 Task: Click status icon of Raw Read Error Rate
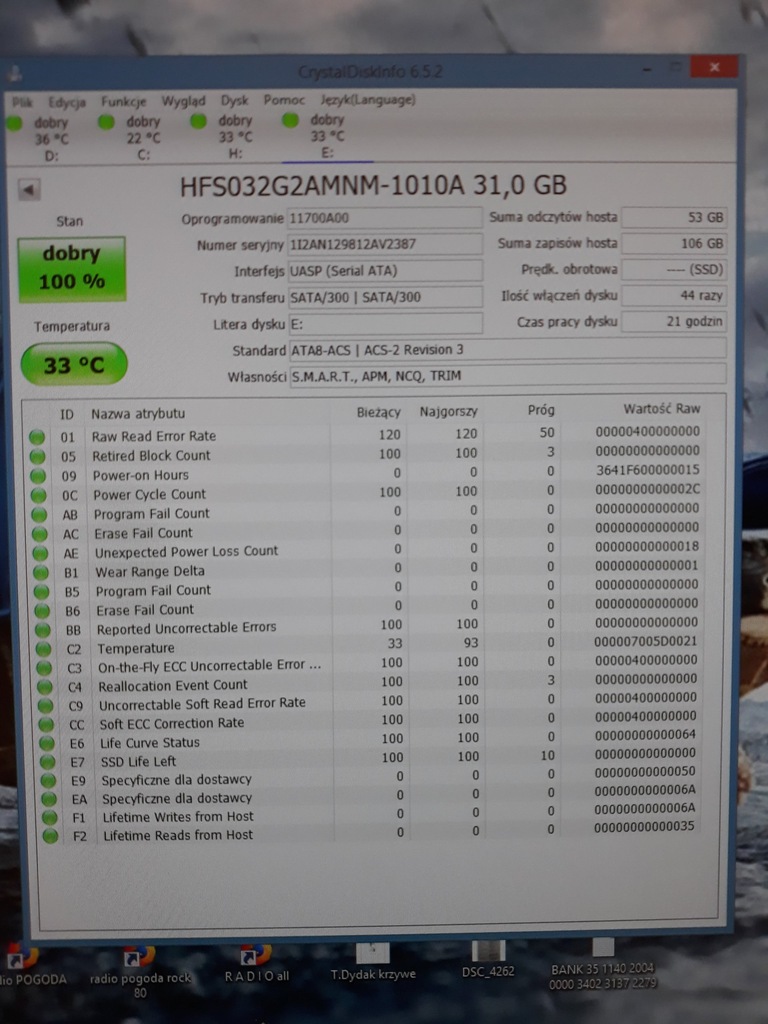point(37,437)
